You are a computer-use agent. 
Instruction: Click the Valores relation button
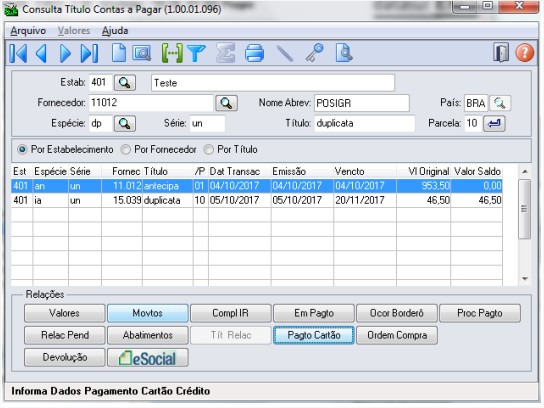click(65, 313)
